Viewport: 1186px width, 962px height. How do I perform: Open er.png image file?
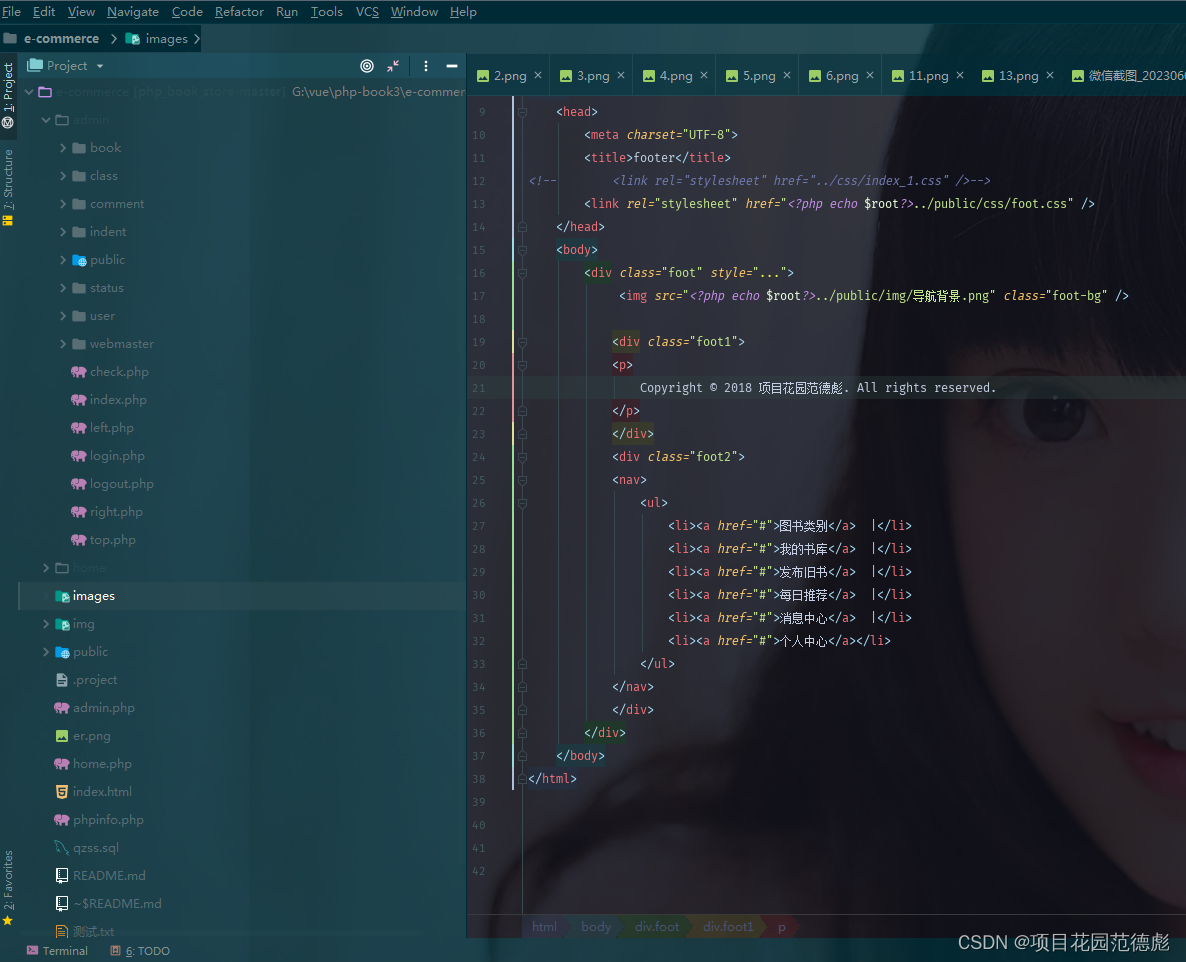tap(91, 736)
